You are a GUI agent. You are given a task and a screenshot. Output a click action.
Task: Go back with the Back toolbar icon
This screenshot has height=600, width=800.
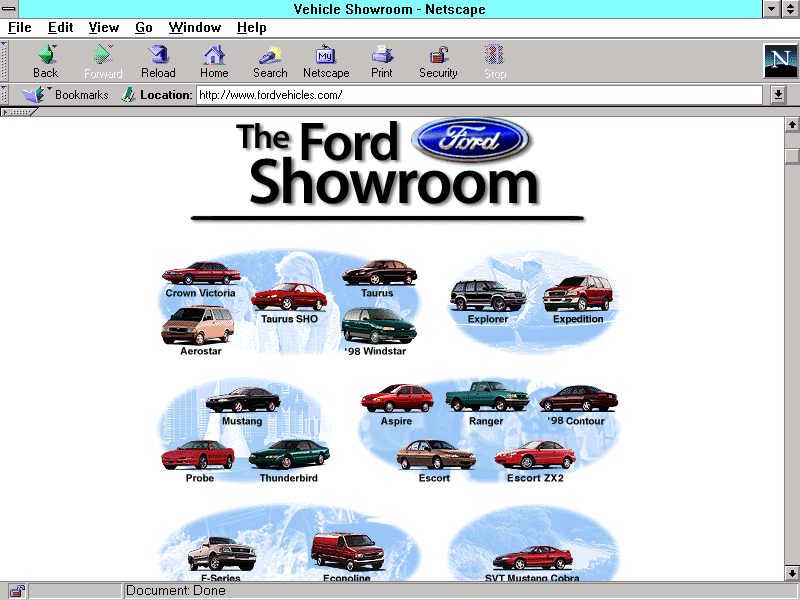click(x=45, y=55)
